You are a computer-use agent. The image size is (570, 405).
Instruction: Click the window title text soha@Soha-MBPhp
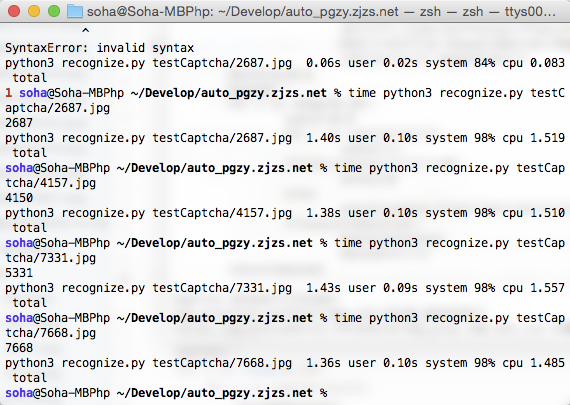pyautogui.click(x=150, y=12)
